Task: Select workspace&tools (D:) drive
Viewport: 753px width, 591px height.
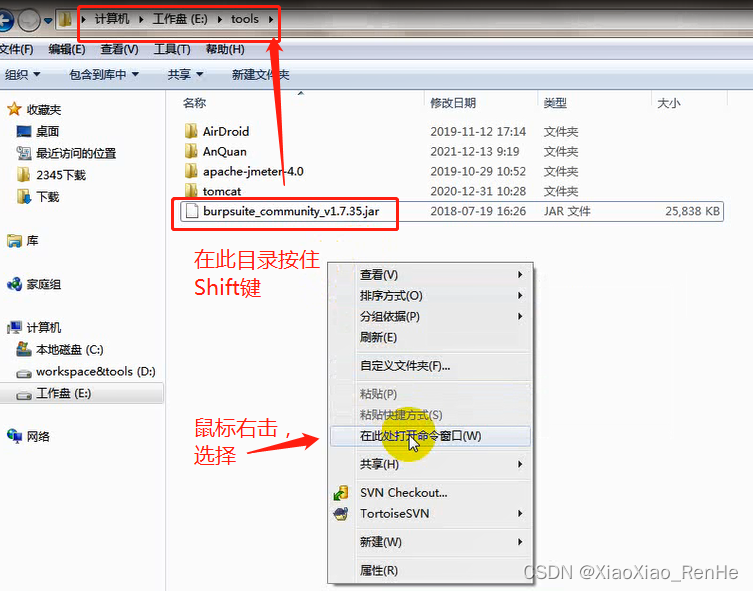Action: click(x=96, y=372)
